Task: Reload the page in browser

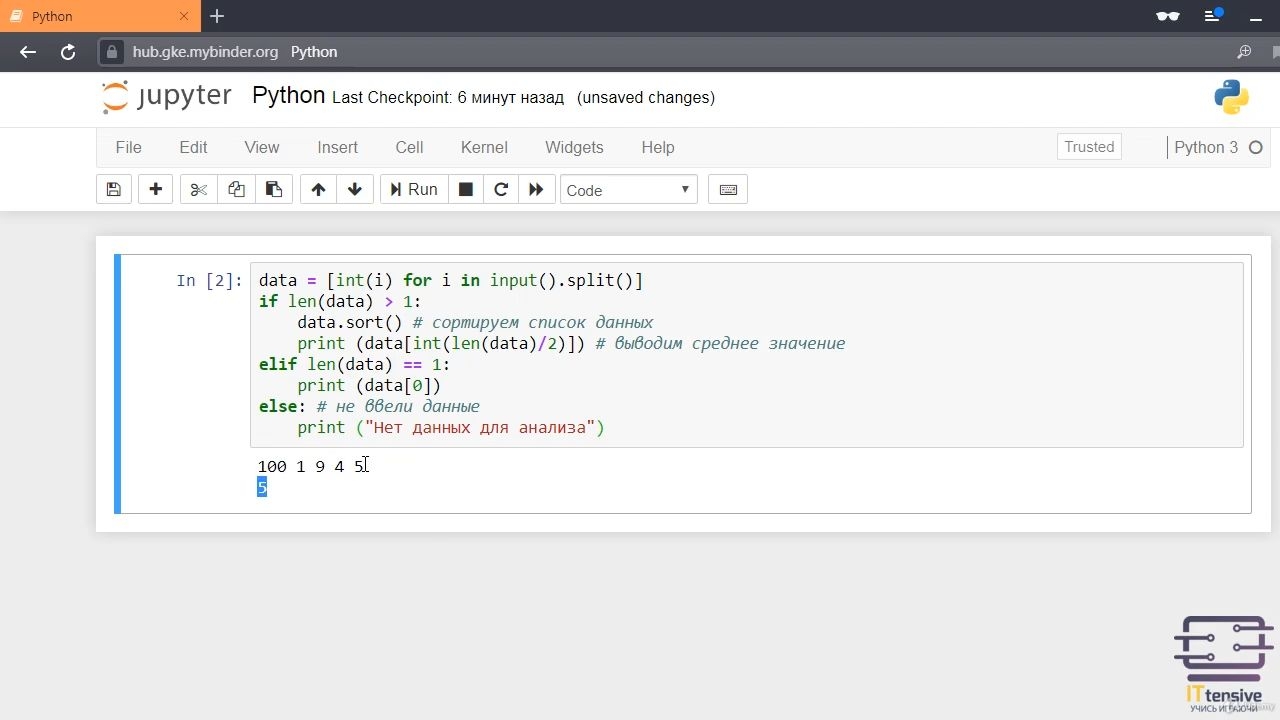Action: point(68,52)
